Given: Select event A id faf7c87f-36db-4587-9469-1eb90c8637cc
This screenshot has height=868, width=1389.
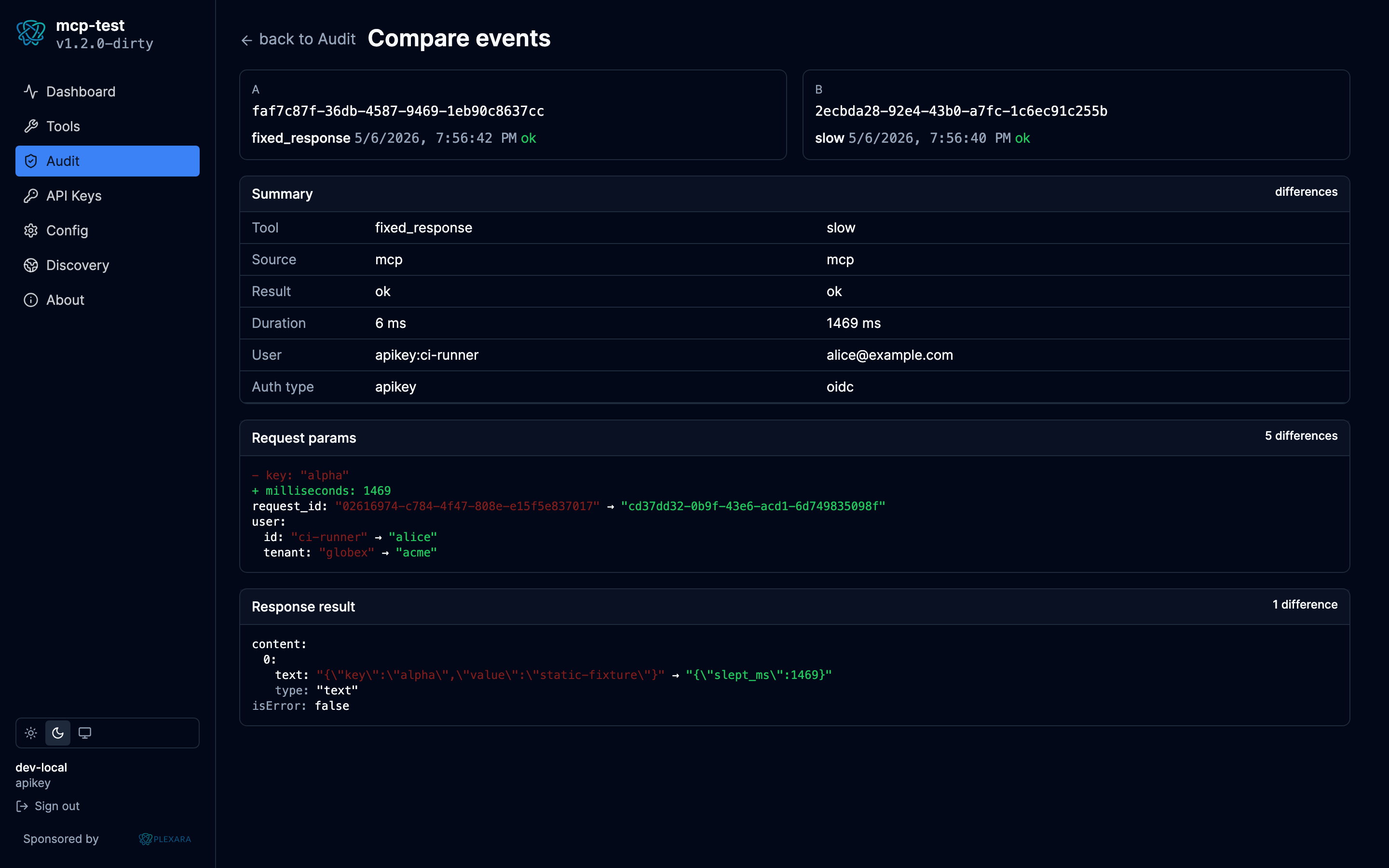Looking at the screenshot, I should point(398,111).
